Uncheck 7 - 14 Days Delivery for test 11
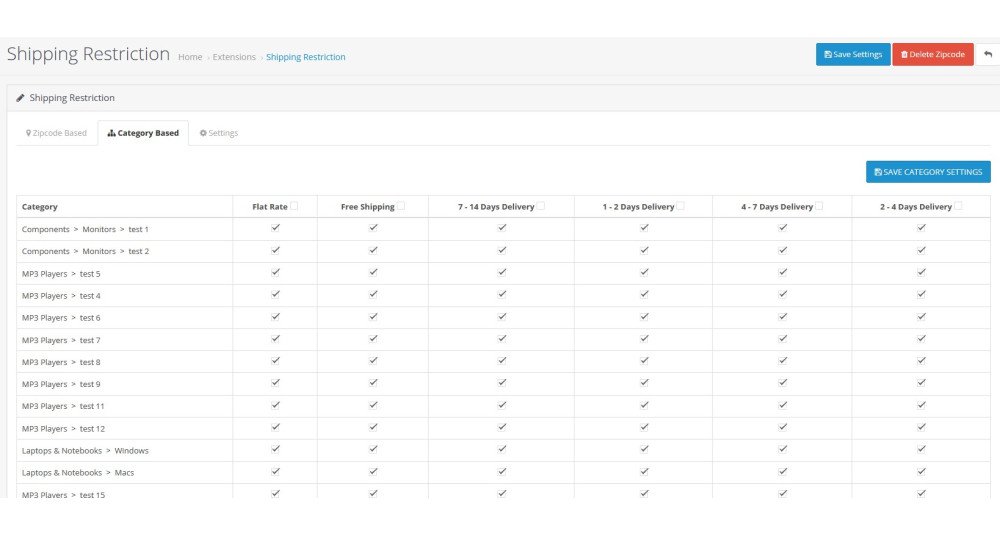1000x535 pixels. (x=502, y=405)
